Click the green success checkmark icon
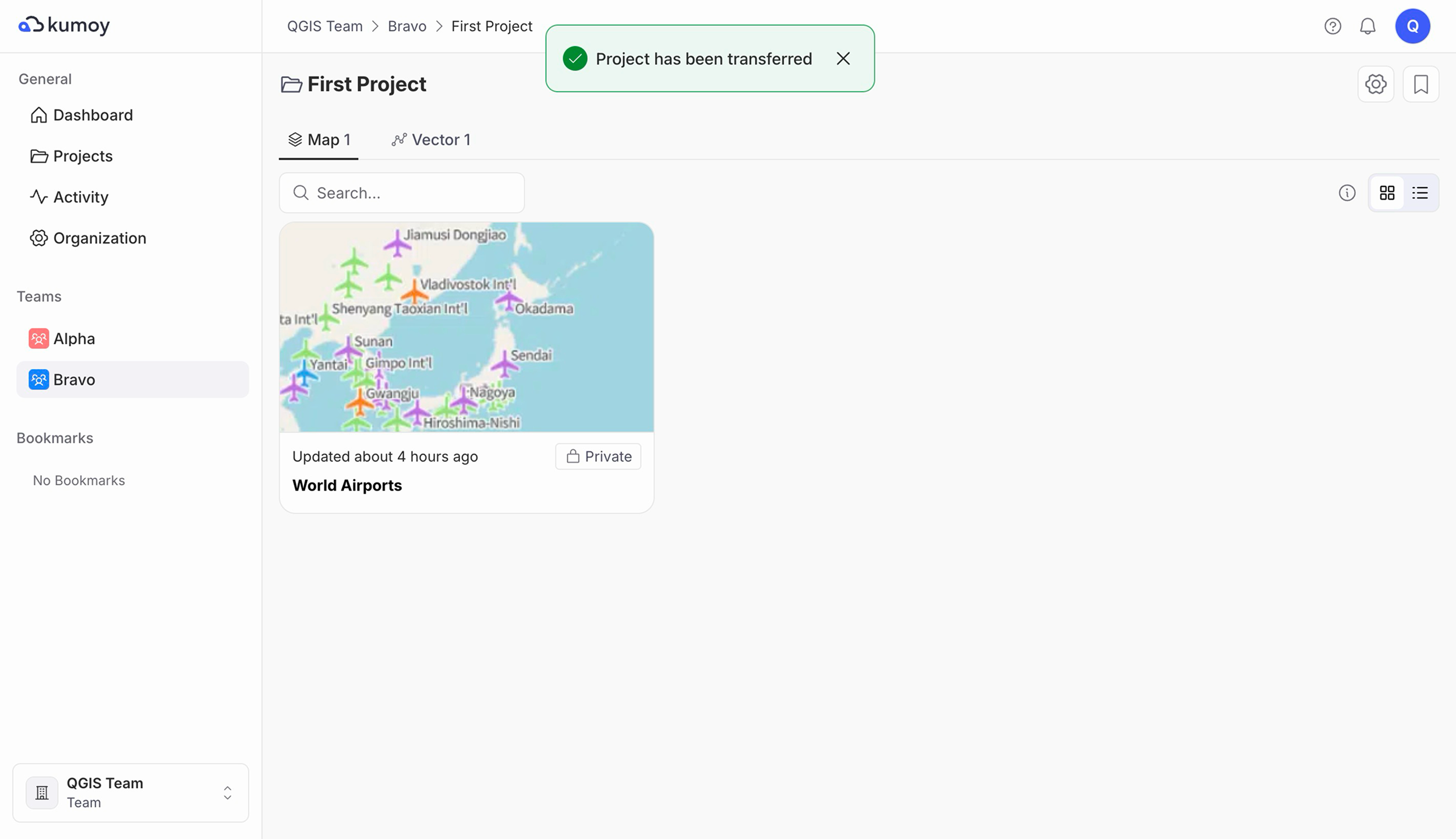 (575, 58)
